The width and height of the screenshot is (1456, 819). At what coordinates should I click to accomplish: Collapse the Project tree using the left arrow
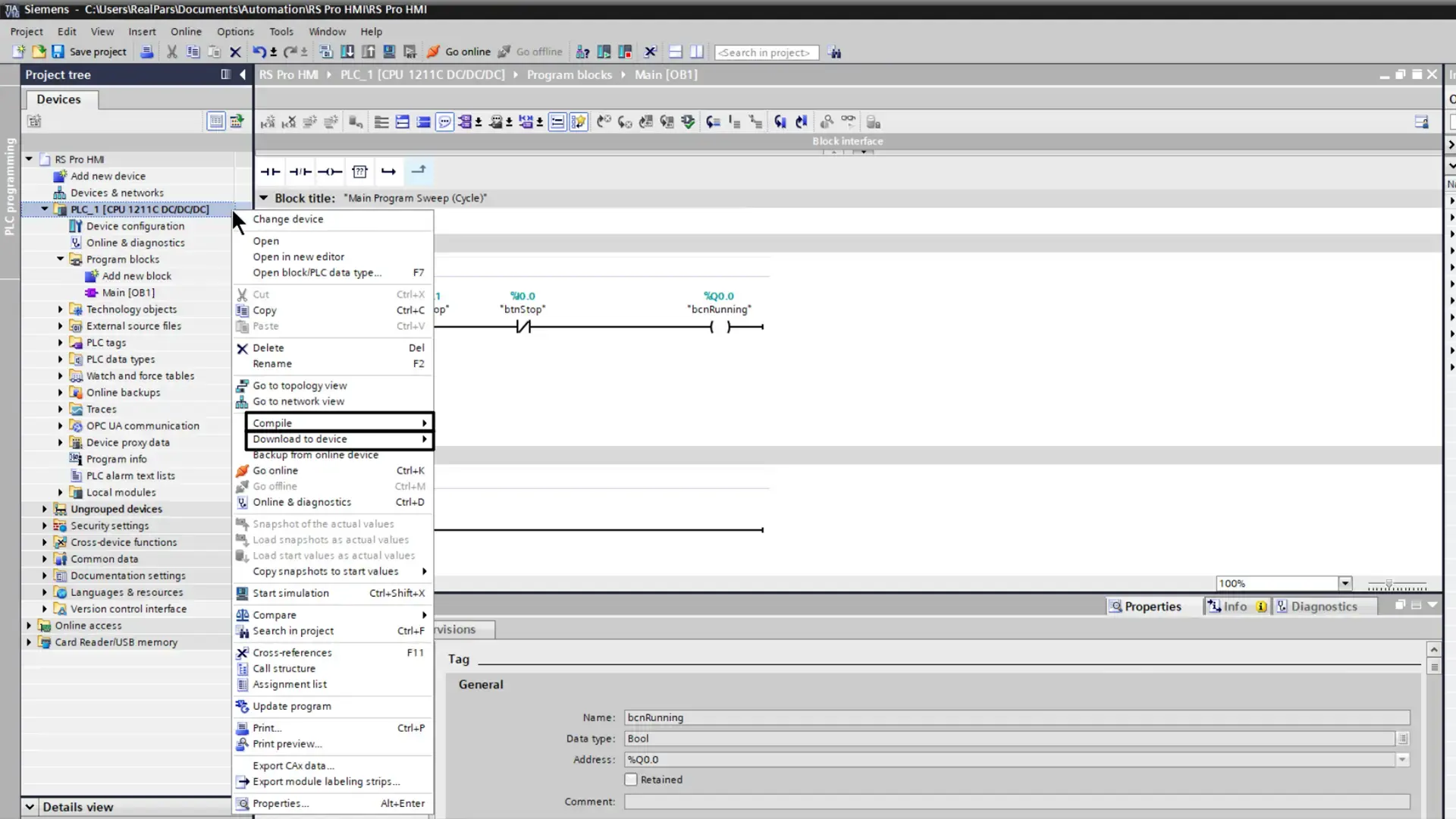pos(243,74)
